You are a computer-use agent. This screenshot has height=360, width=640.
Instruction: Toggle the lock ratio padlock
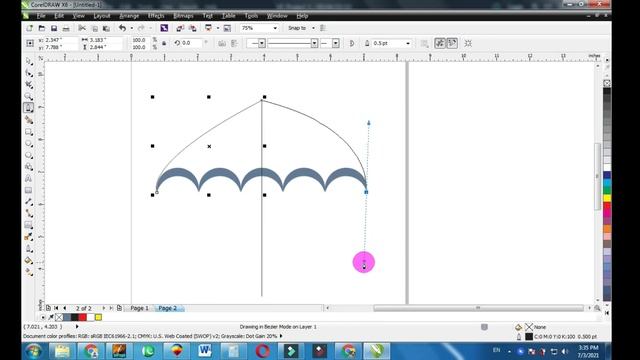tap(164, 43)
